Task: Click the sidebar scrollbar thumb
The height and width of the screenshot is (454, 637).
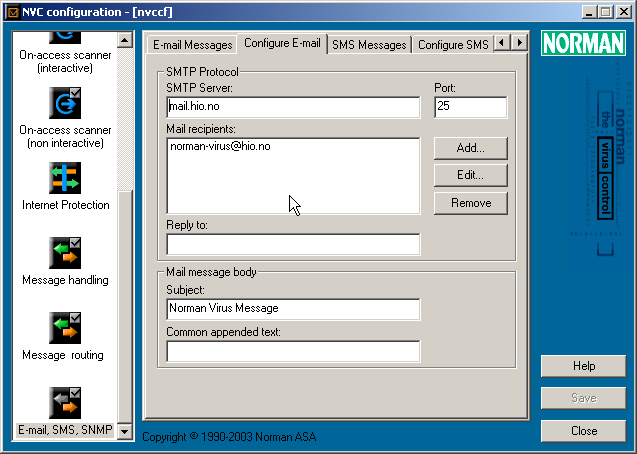Action: 125,307
